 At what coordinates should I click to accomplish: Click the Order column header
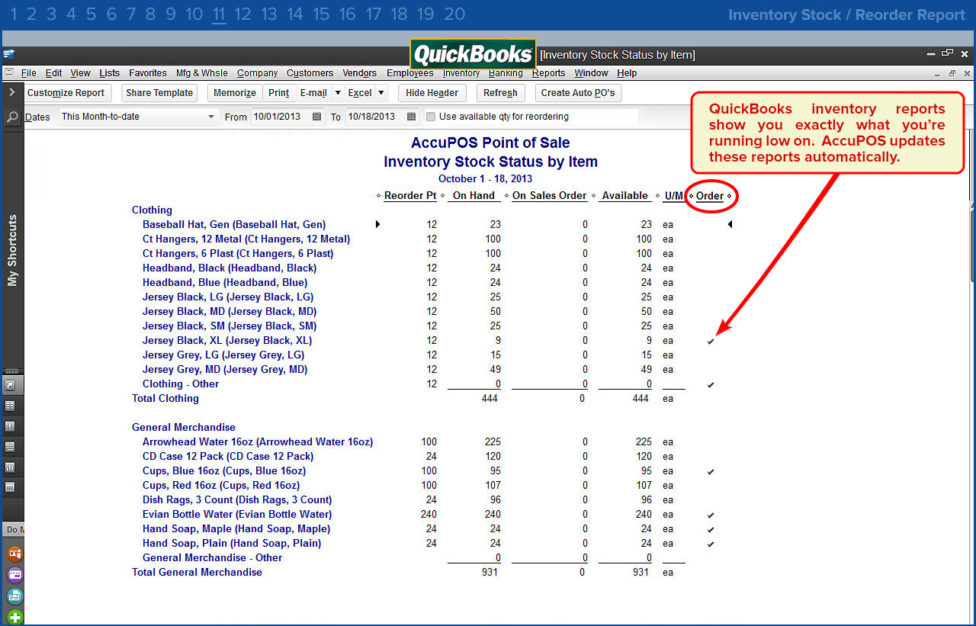click(710, 196)
